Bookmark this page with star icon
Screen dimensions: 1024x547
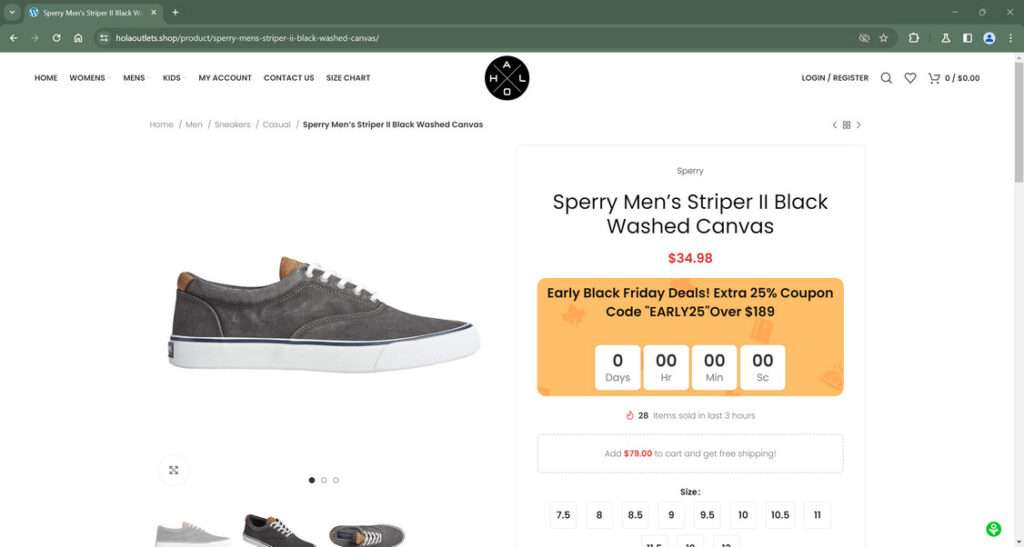tap(883, 38)
